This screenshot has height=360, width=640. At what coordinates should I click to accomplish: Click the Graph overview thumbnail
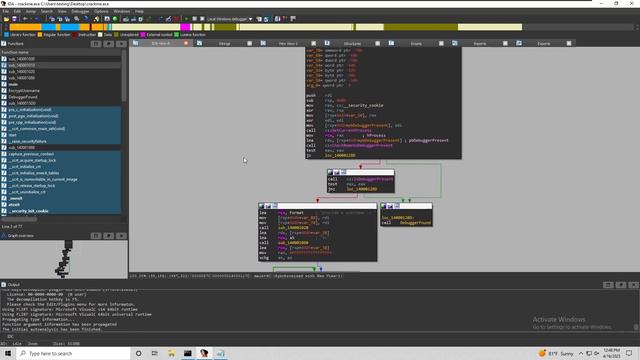(x=64, y=259)
